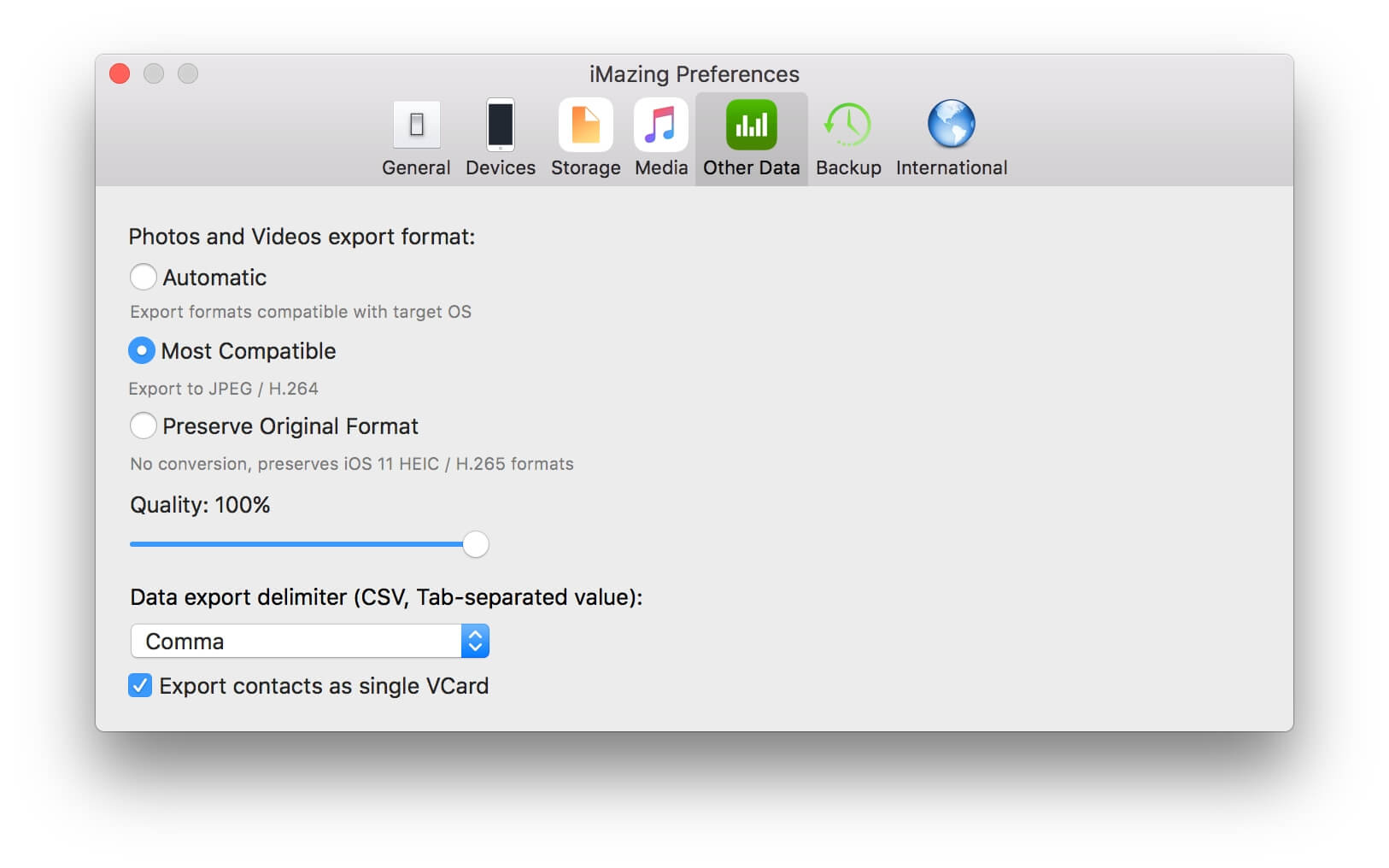Click the 'Photos and Videos export format:' heading
Viewport: 1389px width, 868px height.
point(302,237)
